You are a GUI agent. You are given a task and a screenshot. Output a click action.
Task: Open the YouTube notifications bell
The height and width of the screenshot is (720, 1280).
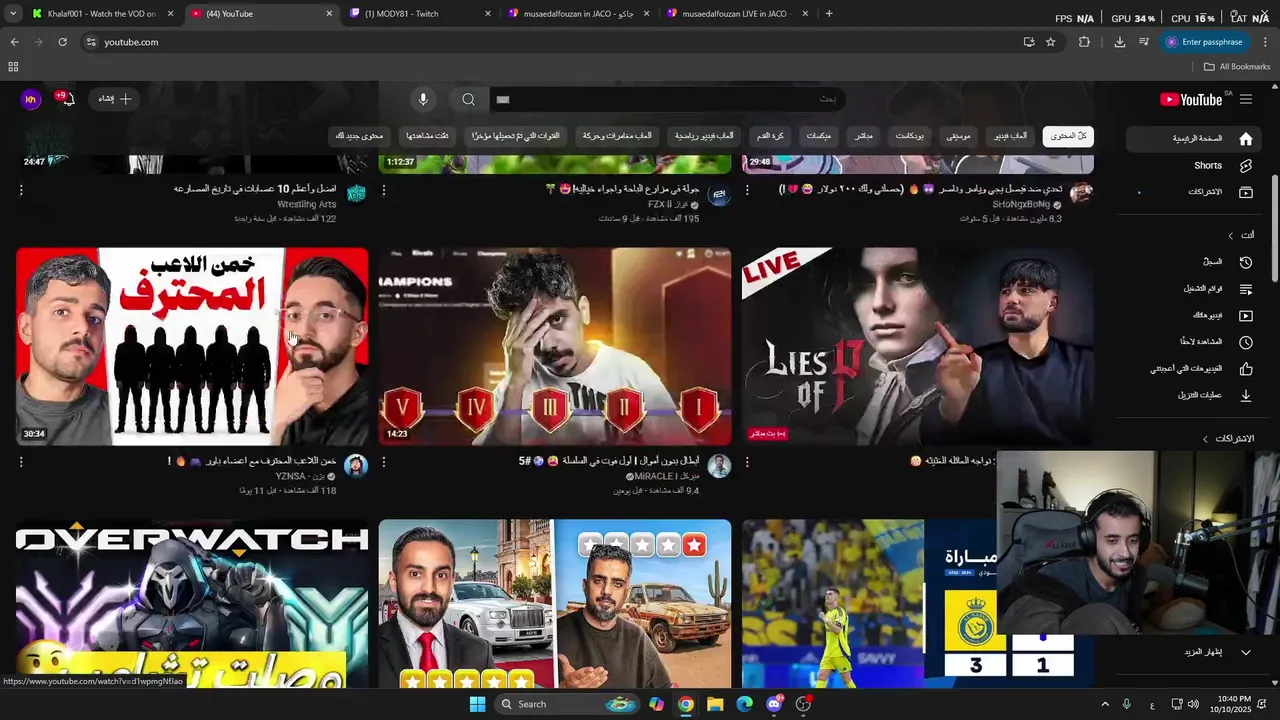[67, 99]
